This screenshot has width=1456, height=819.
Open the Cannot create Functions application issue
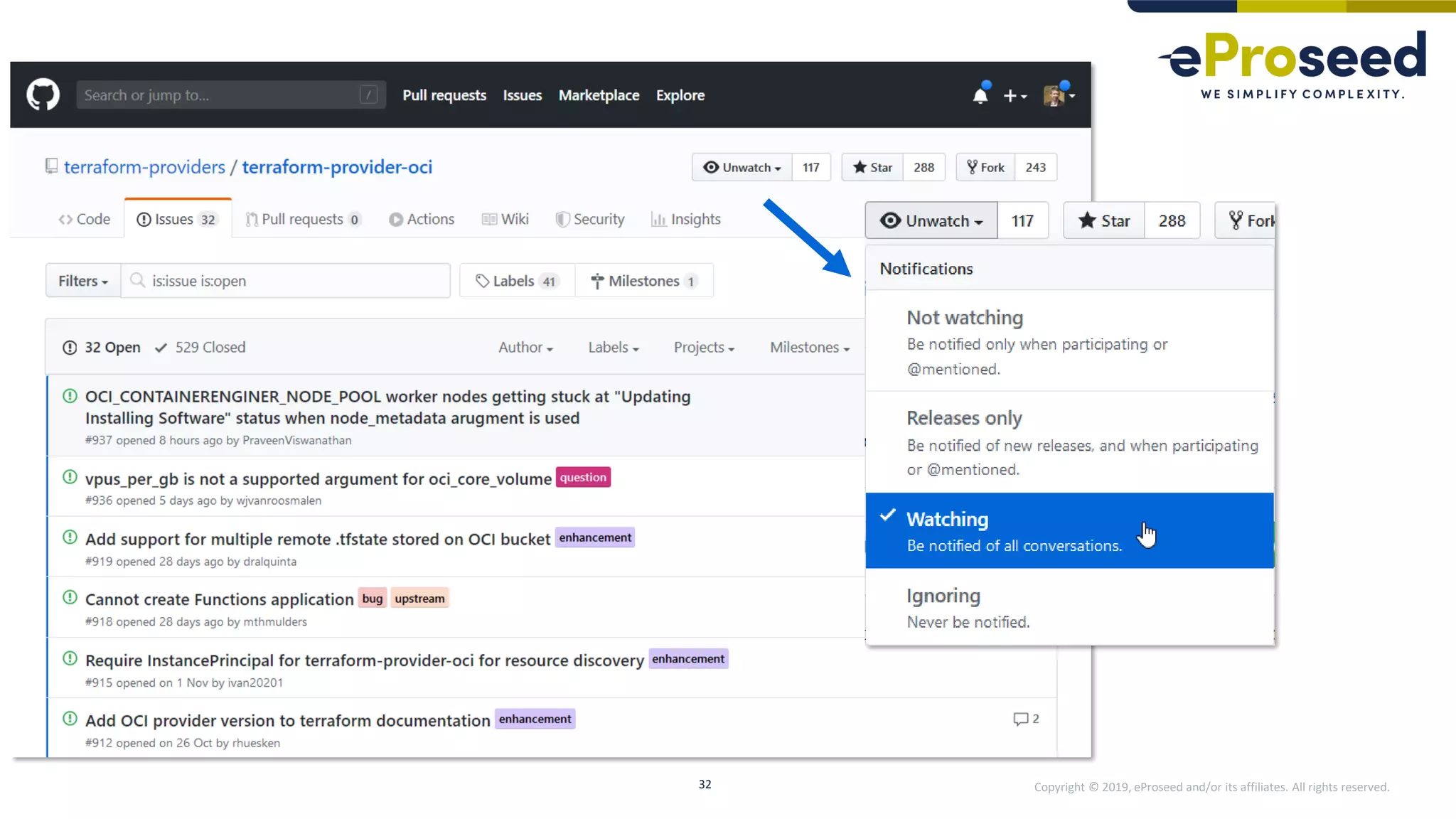point(219,599)
